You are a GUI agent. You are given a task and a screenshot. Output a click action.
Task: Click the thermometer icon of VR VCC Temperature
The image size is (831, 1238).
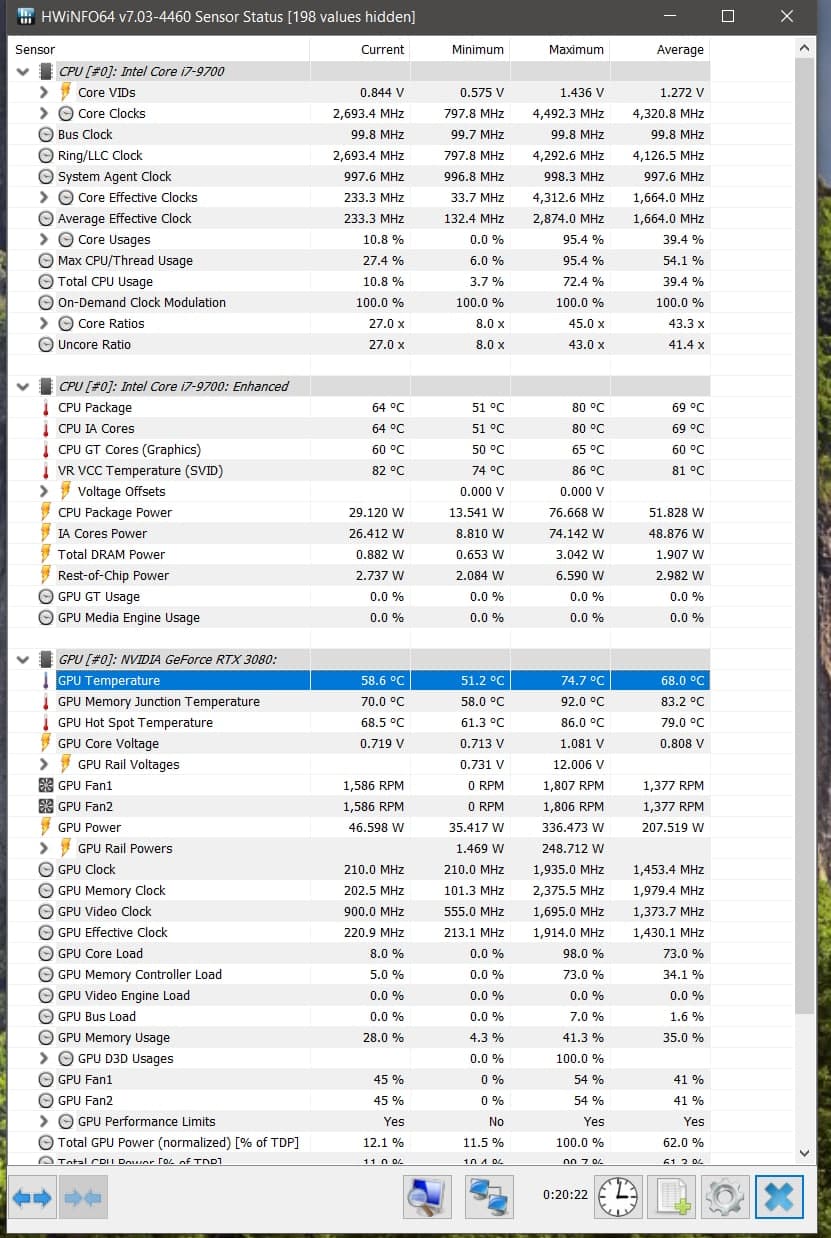[46, 470]
